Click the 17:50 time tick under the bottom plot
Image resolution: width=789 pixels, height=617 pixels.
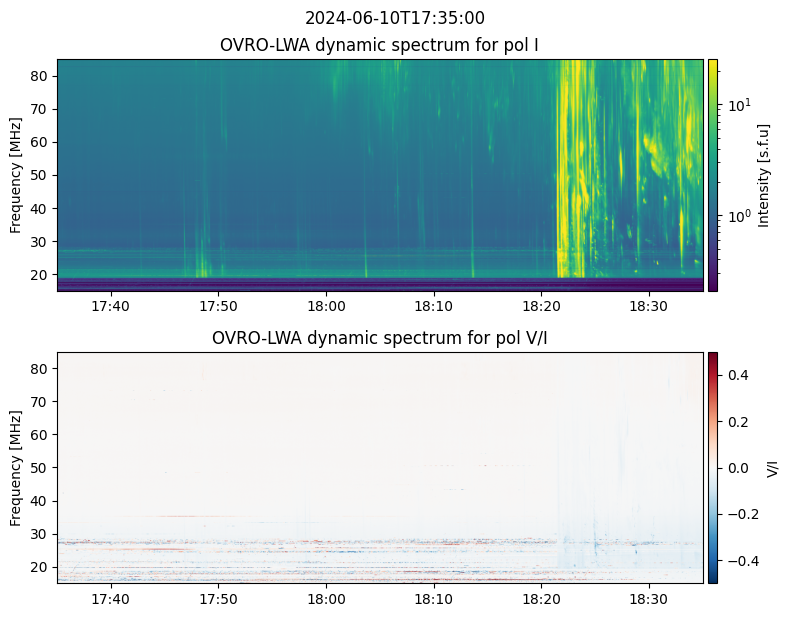point(218,598)
